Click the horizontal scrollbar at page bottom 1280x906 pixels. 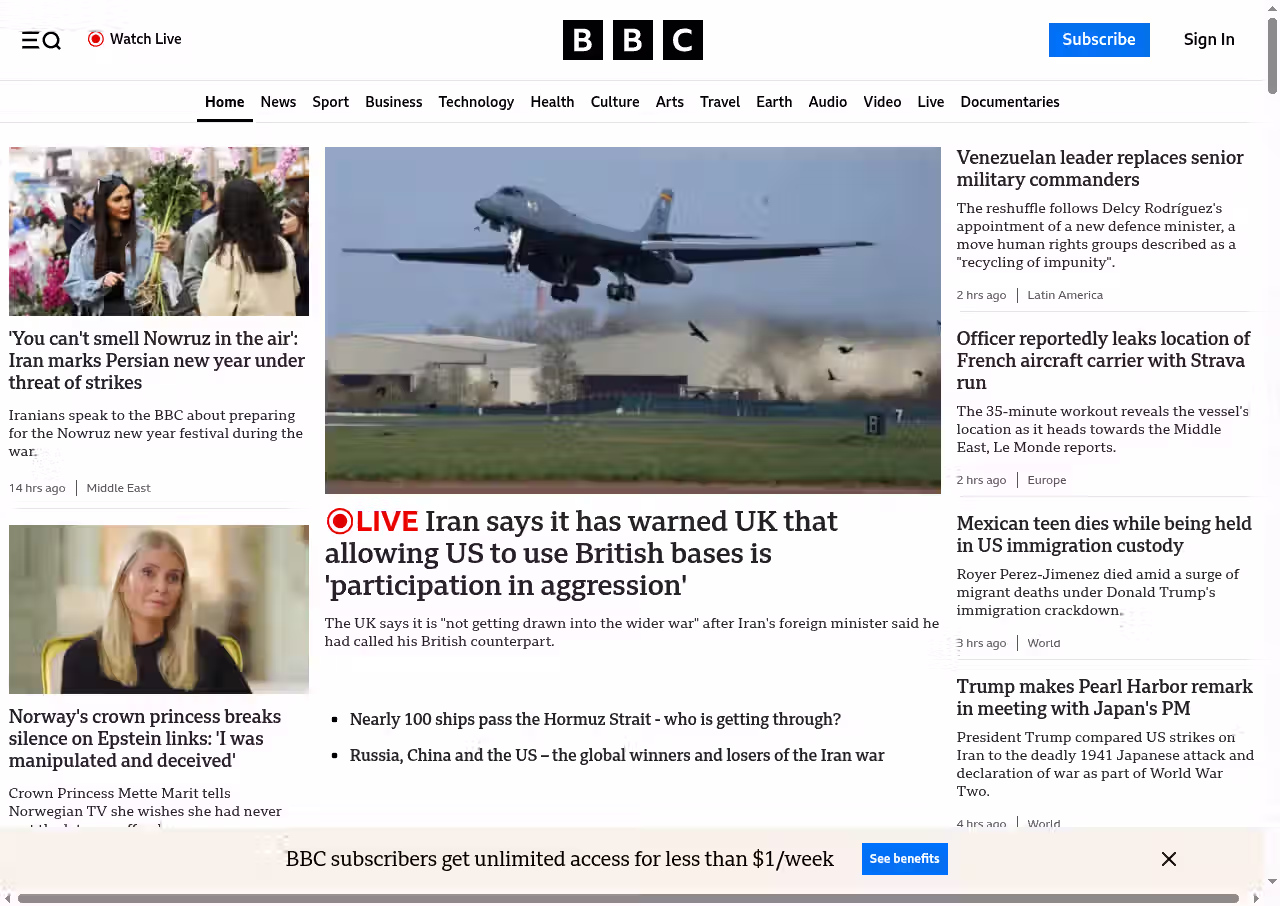point(628,898)
